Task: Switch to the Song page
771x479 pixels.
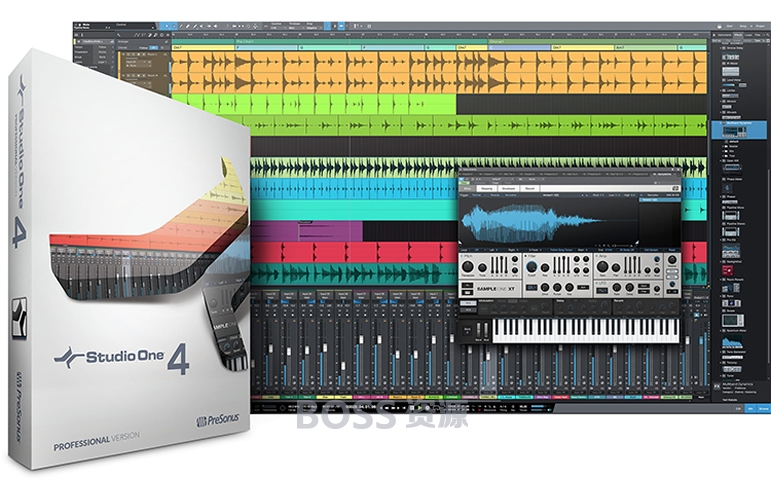Action: click(x=743, y=26)
